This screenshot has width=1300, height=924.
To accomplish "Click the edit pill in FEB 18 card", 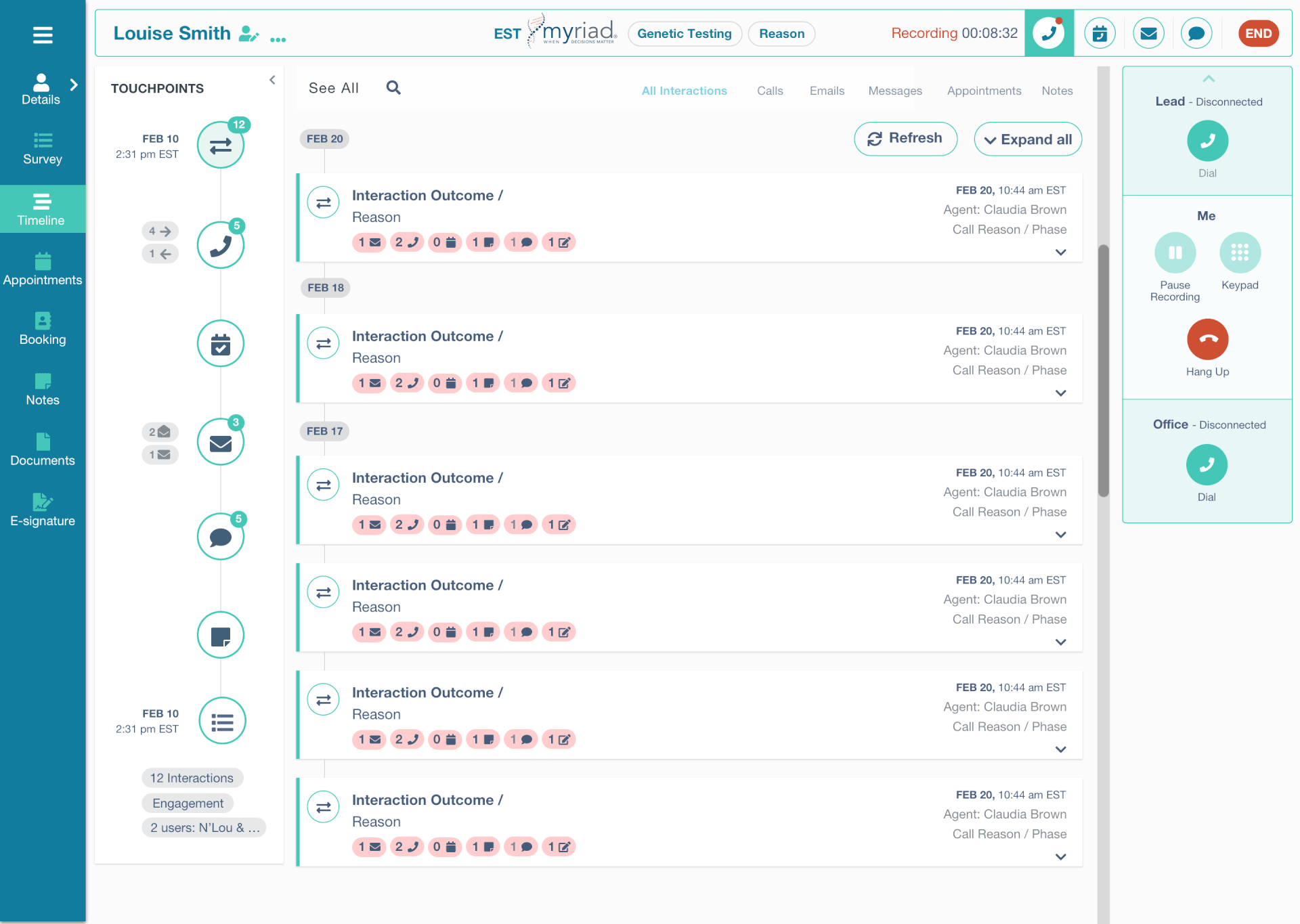I will pyautogui.click(x=559, y=383).
